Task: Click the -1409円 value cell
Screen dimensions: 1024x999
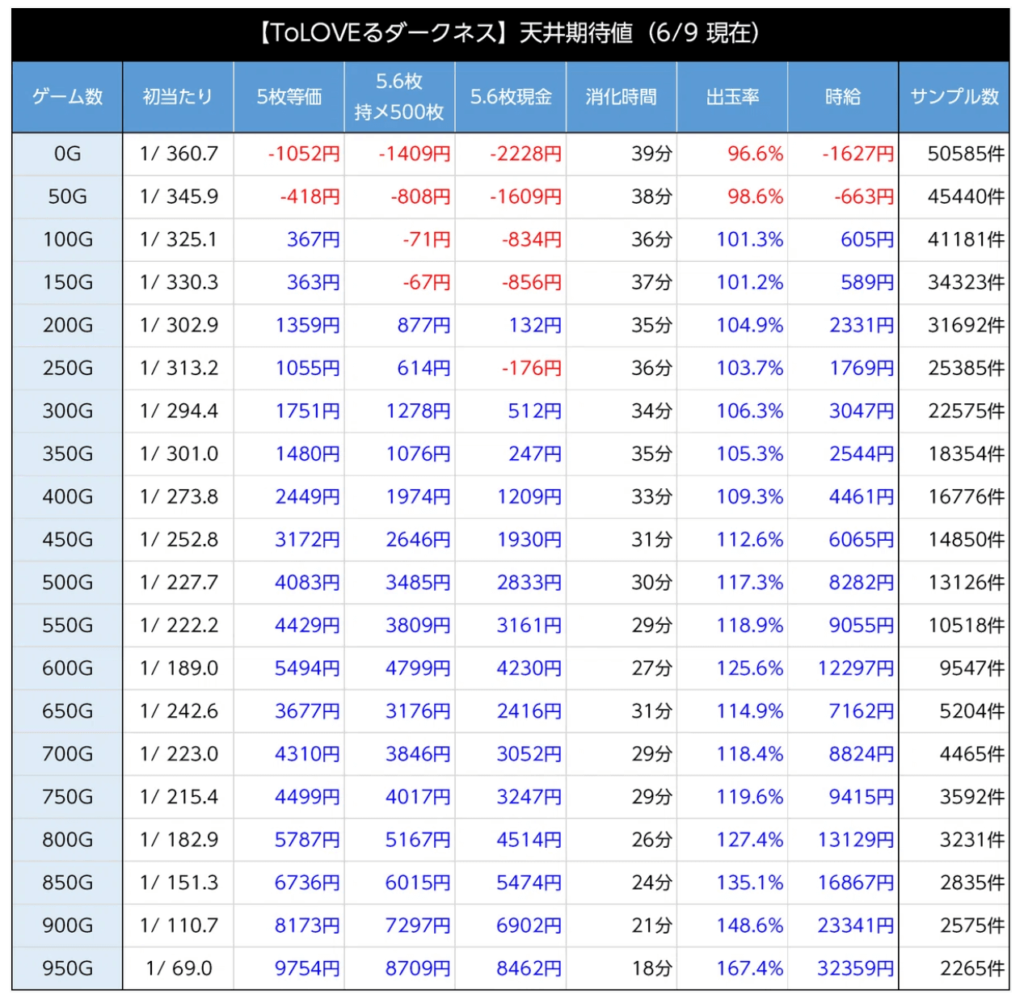Action: (400, 153)
